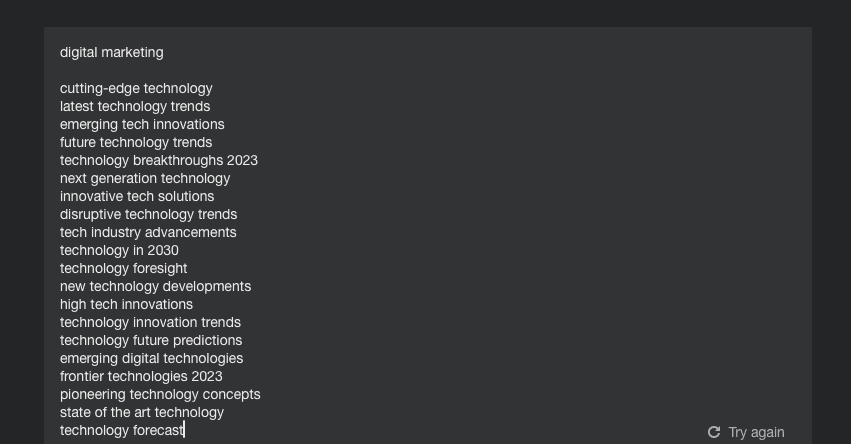Click the 'future technology trends' line
The image size is (851, 444).
(x=136, y=142)
